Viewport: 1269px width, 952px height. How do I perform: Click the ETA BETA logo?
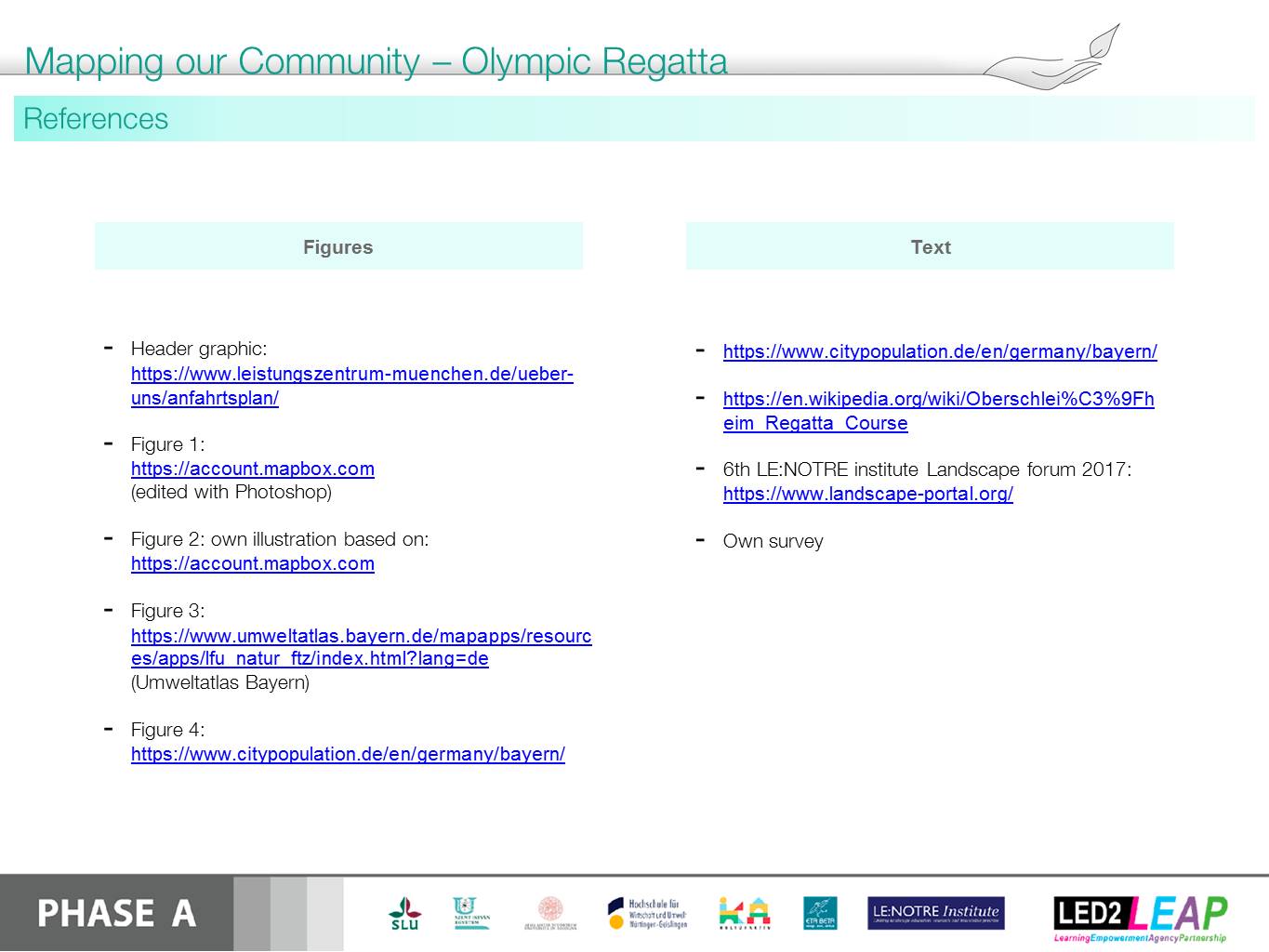tap(820, 913)
